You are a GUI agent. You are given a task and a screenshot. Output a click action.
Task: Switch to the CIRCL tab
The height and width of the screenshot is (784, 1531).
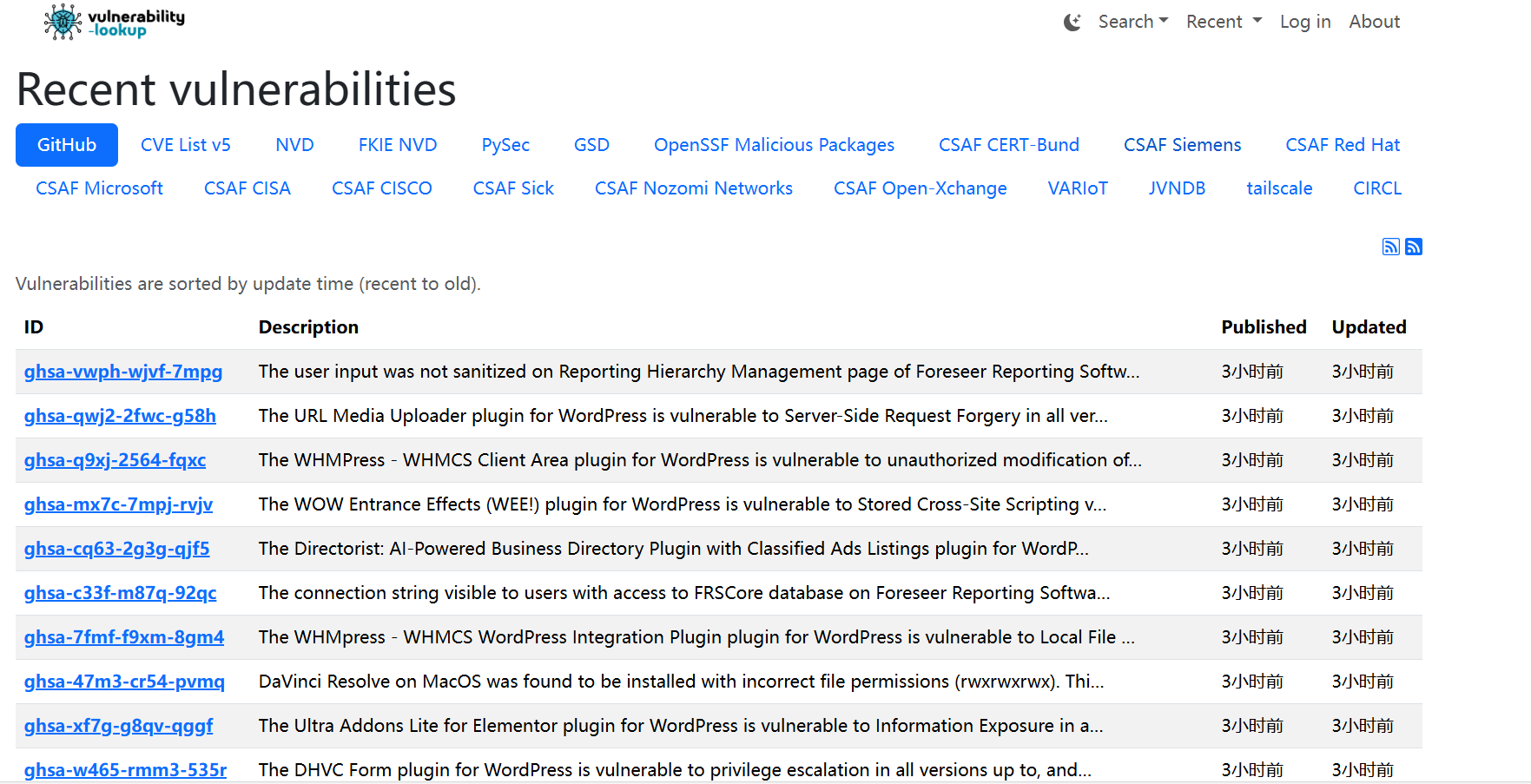click(x=1377, y=188)
